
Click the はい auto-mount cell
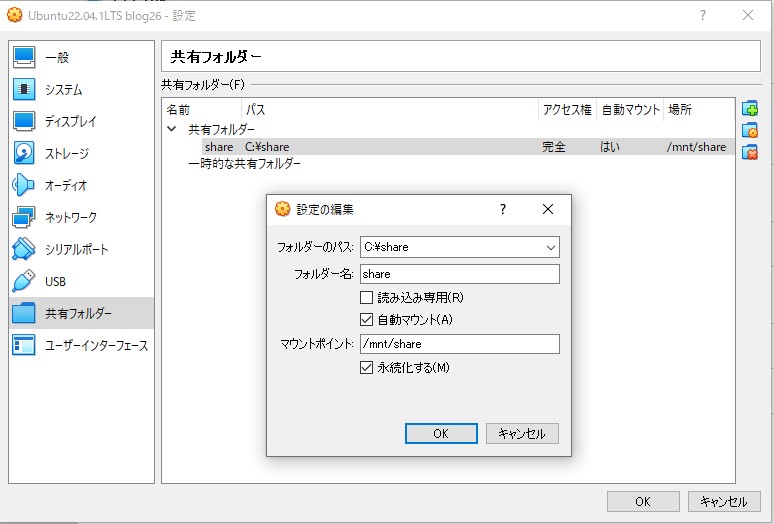pos(610,147)
